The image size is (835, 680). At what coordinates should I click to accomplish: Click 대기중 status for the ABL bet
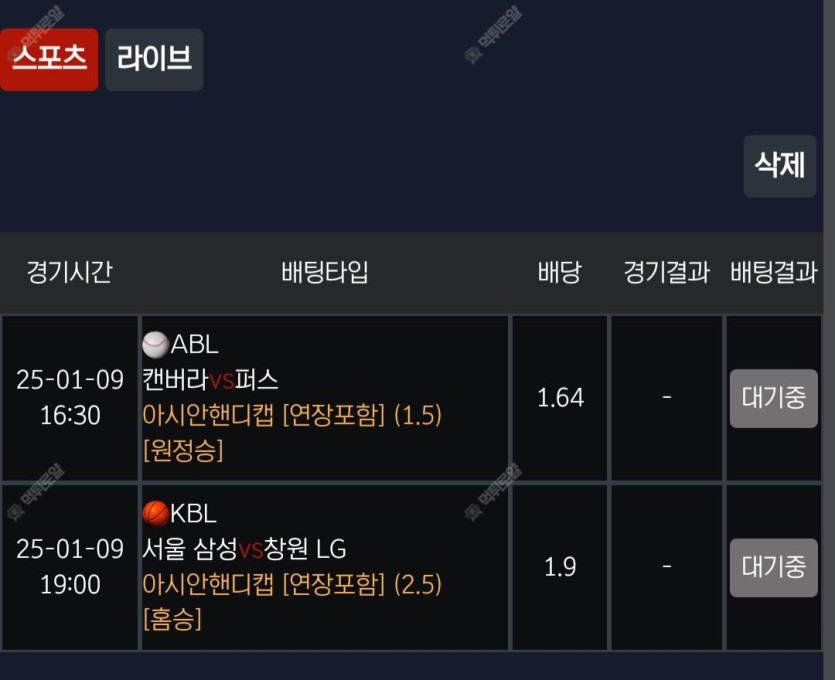pyautogui.click(x=773, y=398)
